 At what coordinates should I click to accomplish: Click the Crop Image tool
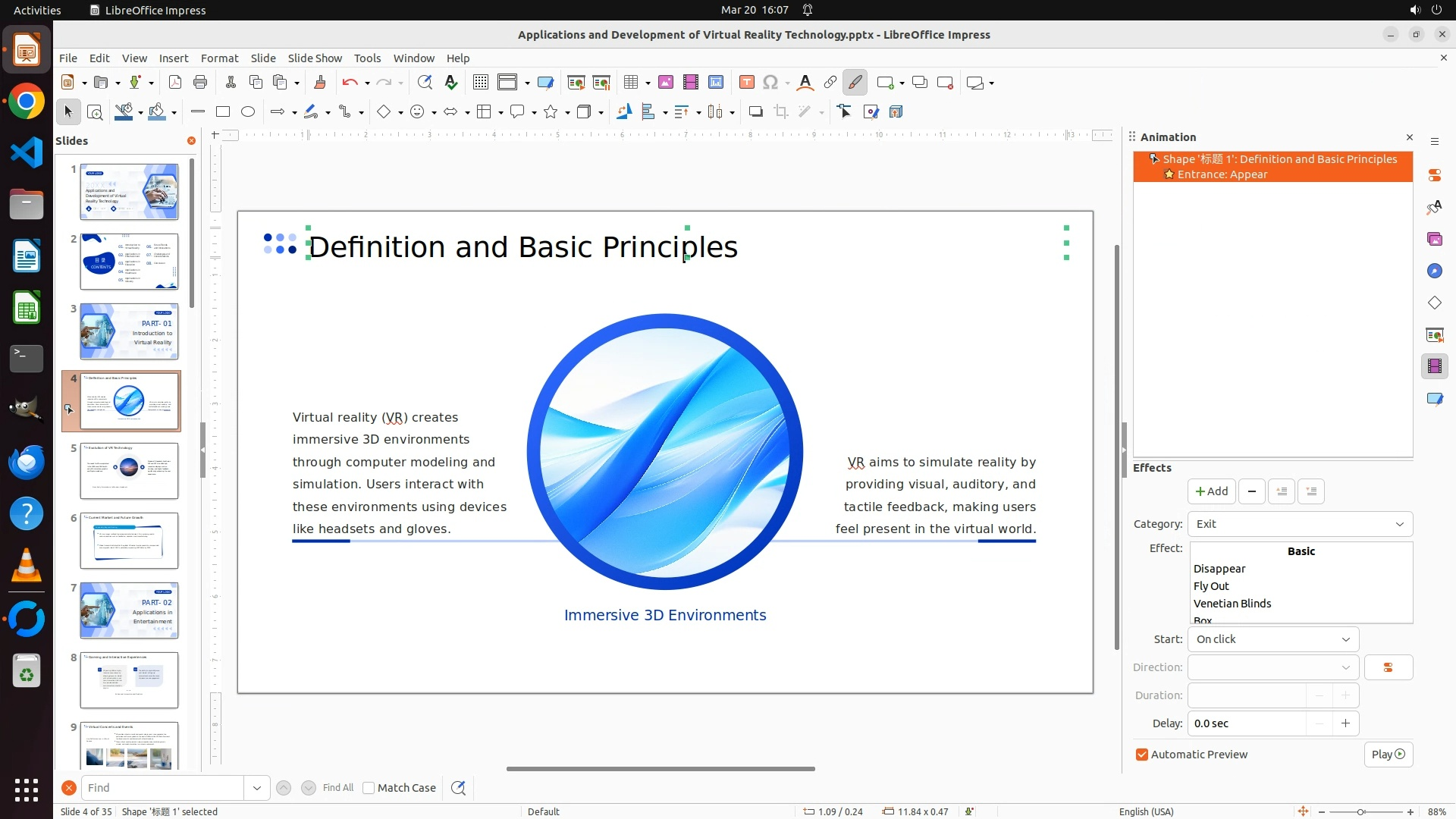pos(781,112)
